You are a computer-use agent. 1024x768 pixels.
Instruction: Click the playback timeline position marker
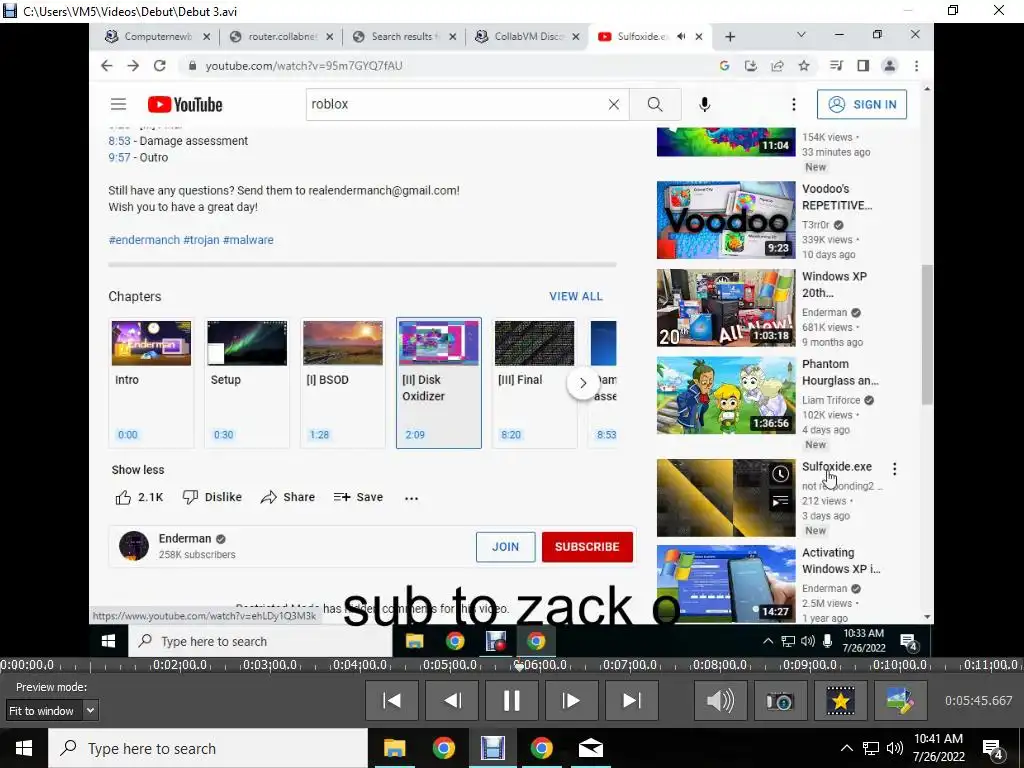tap(519, 666)
